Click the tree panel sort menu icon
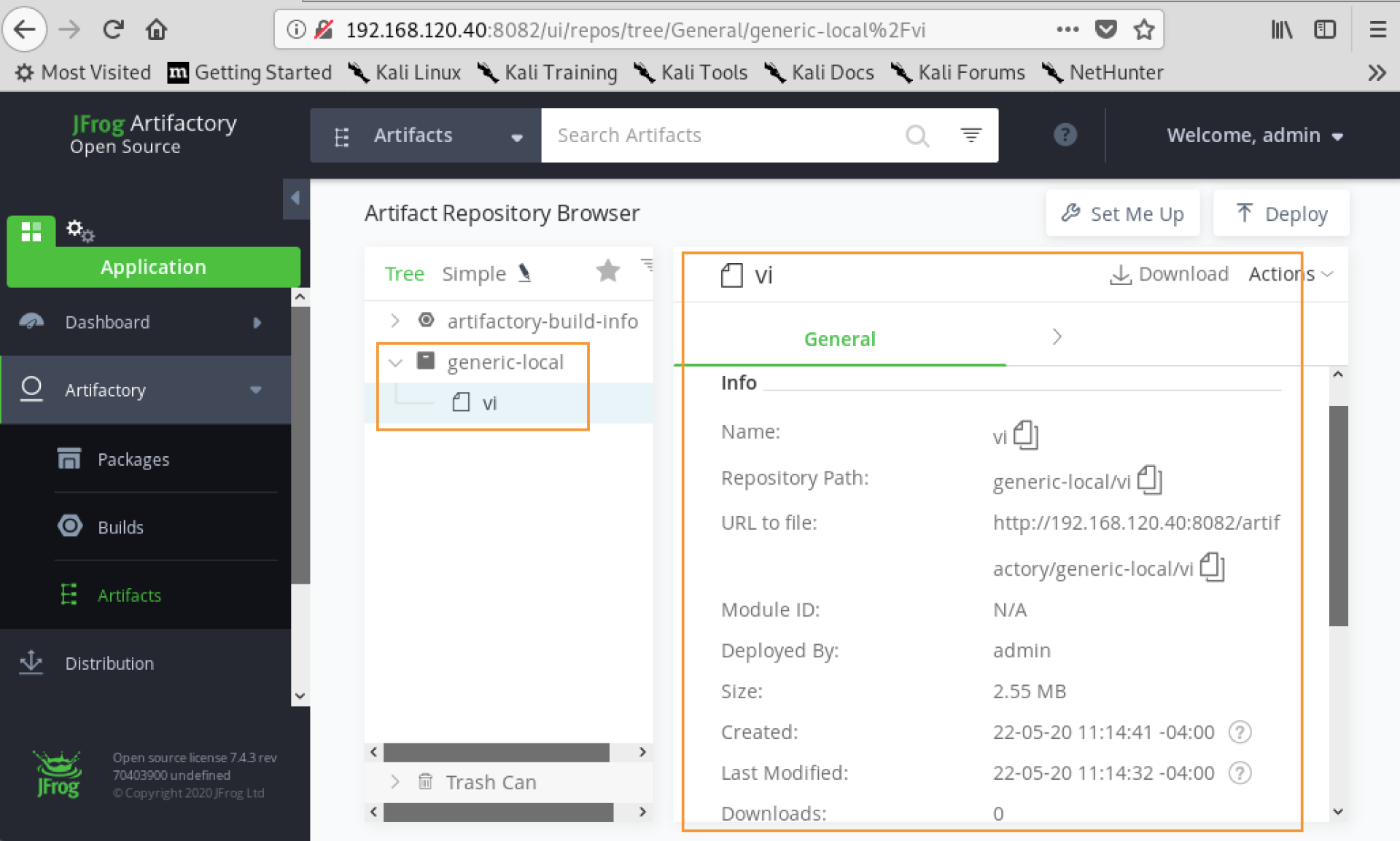Image resolution: width=1400 pixels, height=841 pixels. point(646,265)
